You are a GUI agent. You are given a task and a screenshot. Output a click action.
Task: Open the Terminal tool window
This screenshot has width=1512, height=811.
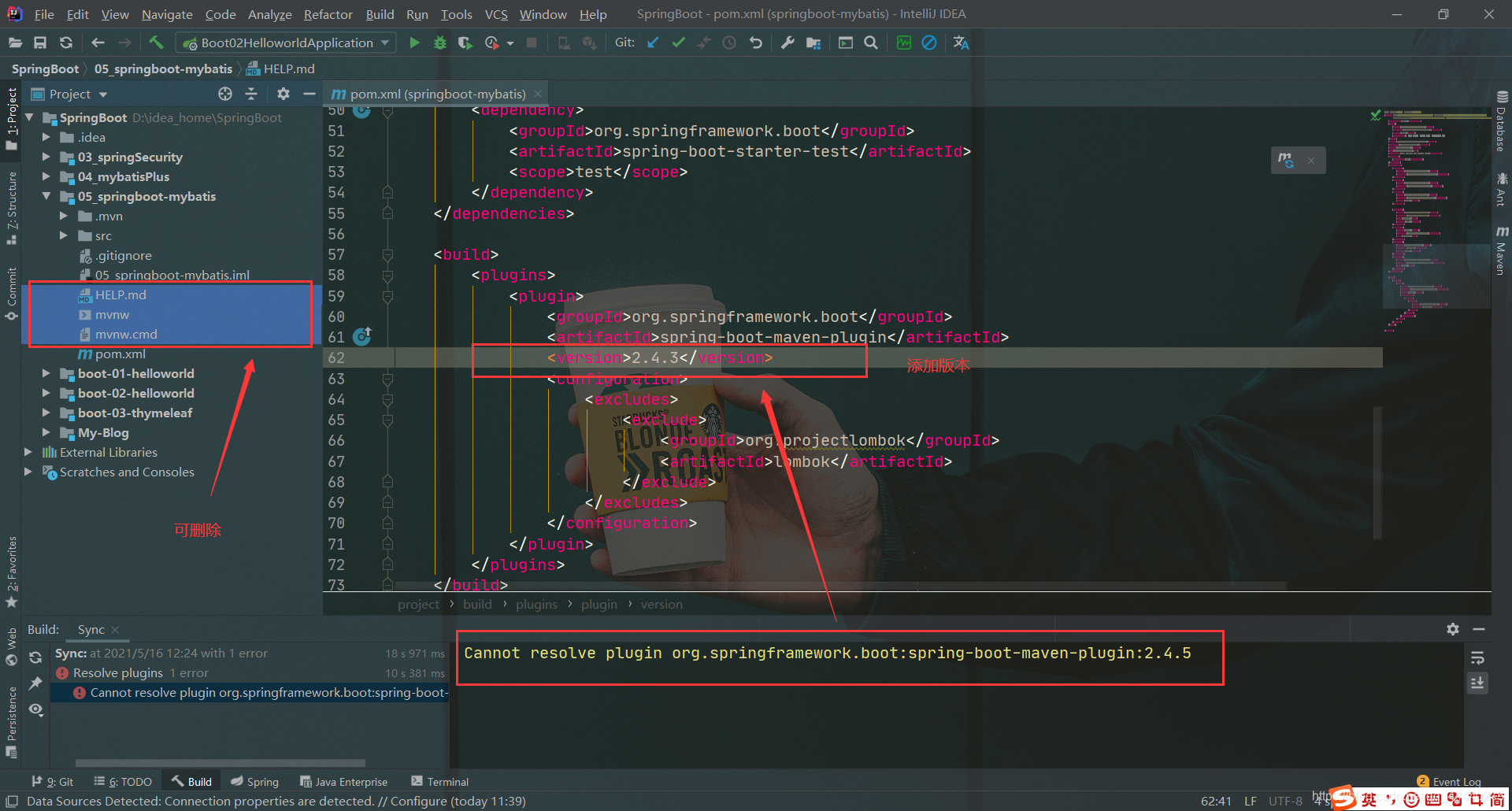[439, 782]
